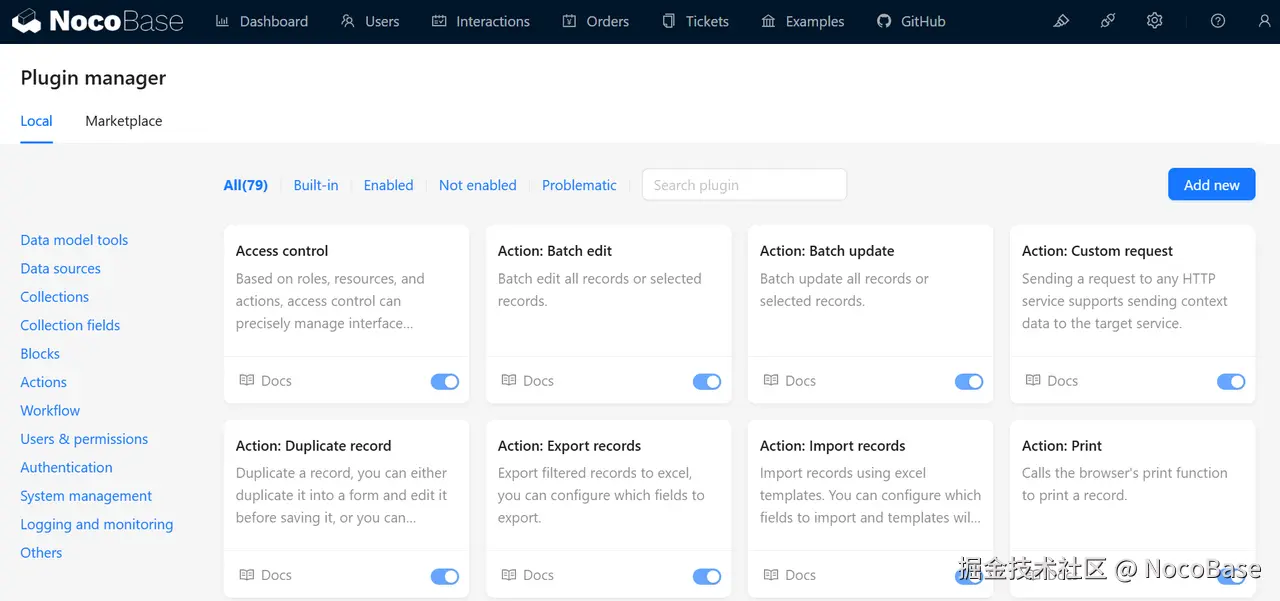Click the Batch update Docs book icon
The image size is (1280, 601).
tap(771, 380)
